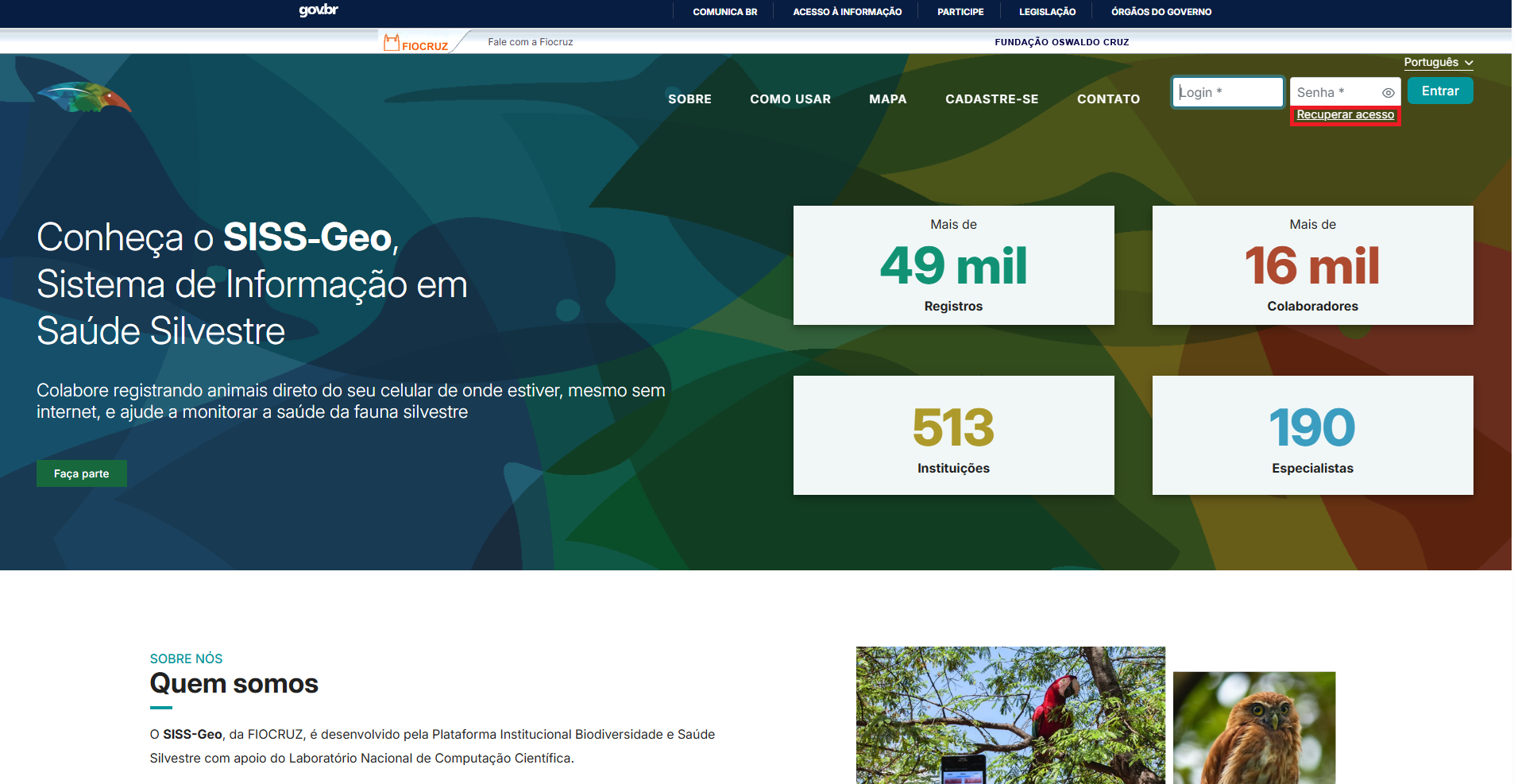Screen dimensions: 1514x784
Task: Go to the MAPA page
Action: [x=887, y=99]
